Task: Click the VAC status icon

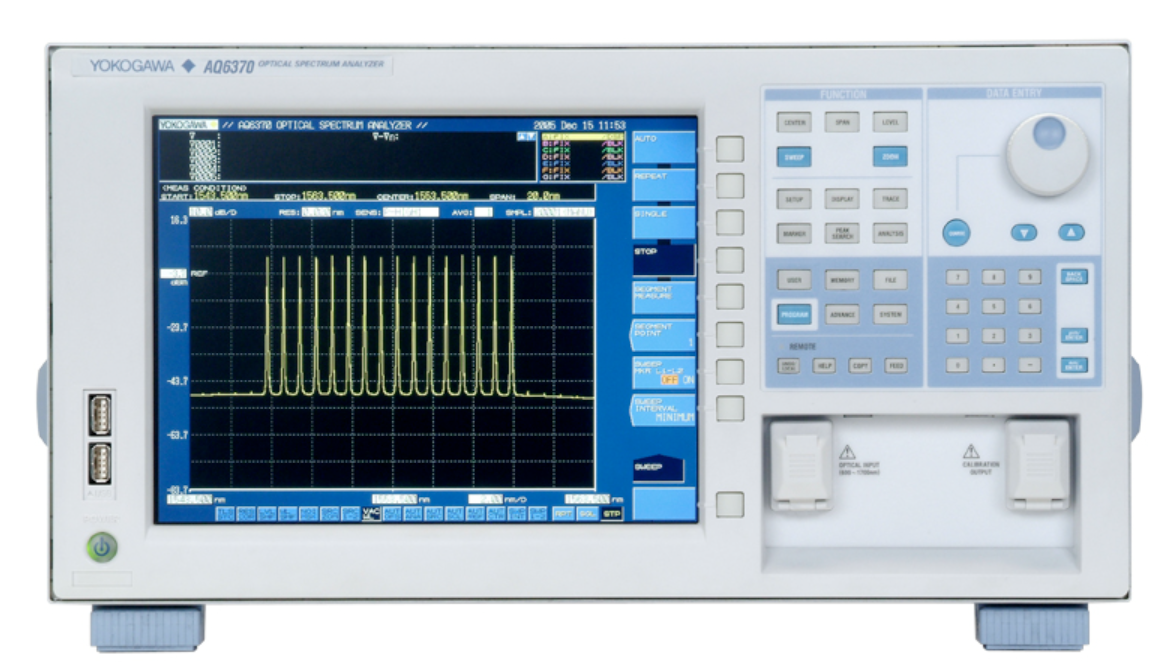Action: click(371, 513)
